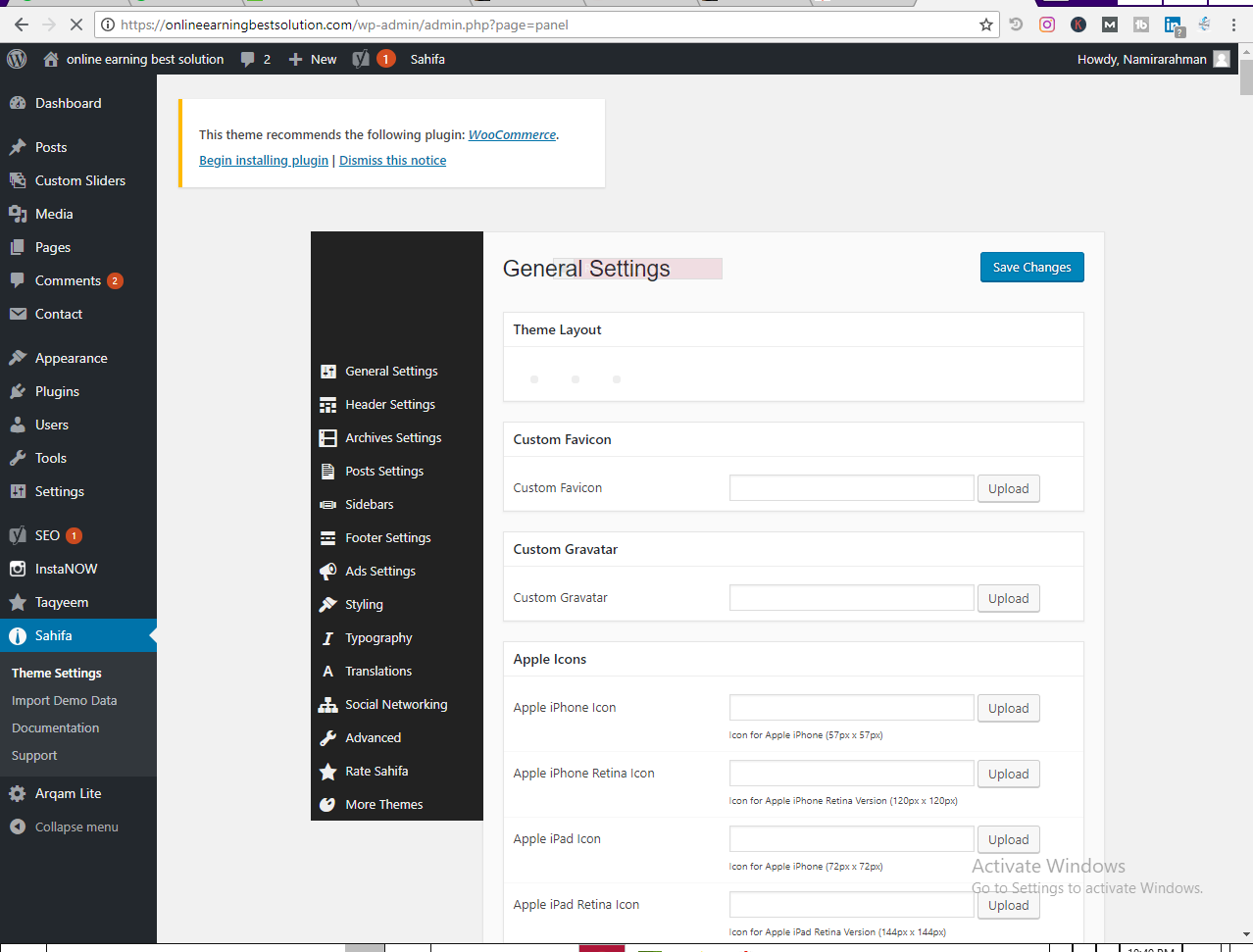Open Ads Settings in the Sahifa menu
Viewport: 1253px width, 952px height.
[379, 571]
